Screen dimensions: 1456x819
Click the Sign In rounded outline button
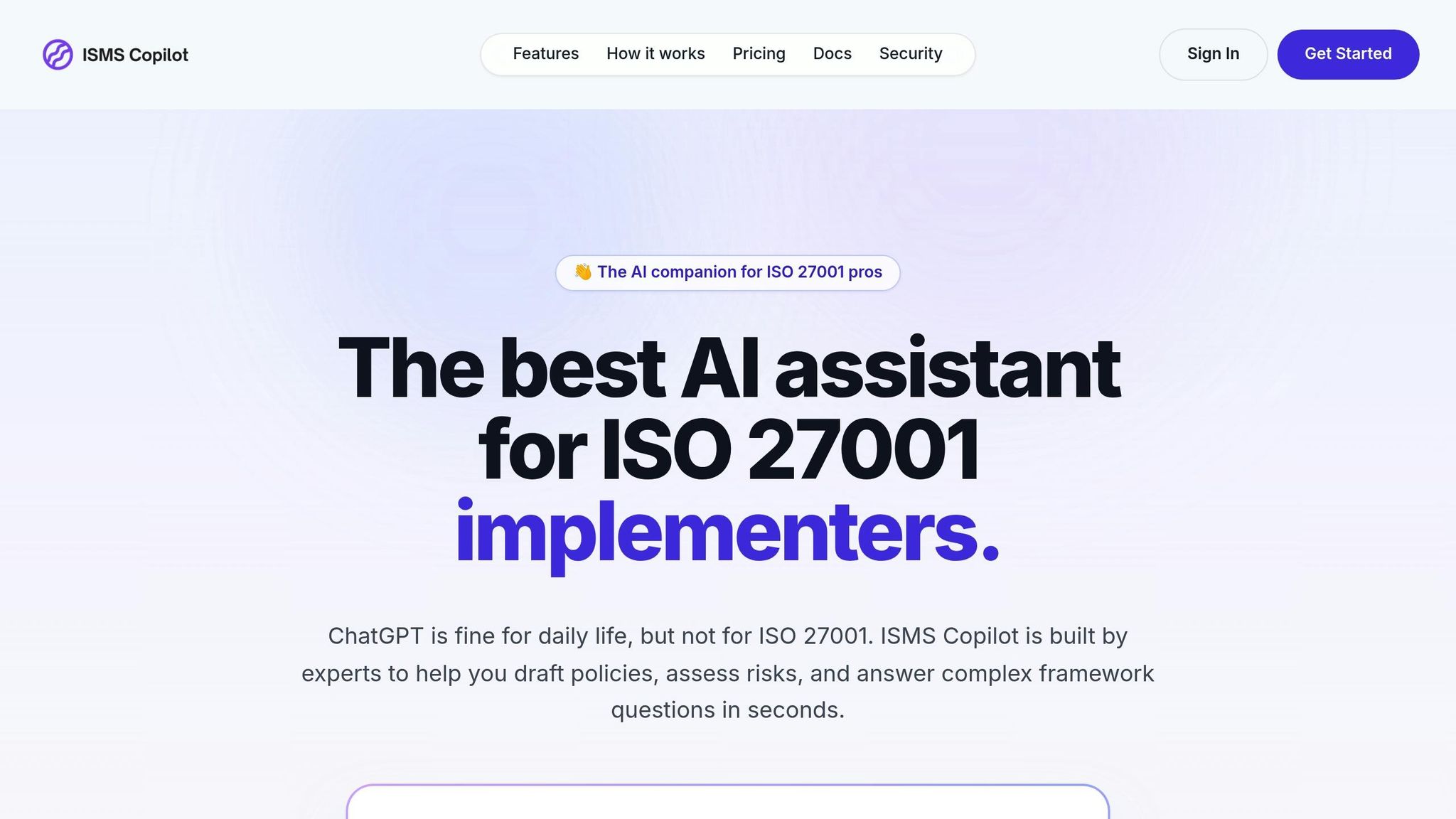(1213, 53)
